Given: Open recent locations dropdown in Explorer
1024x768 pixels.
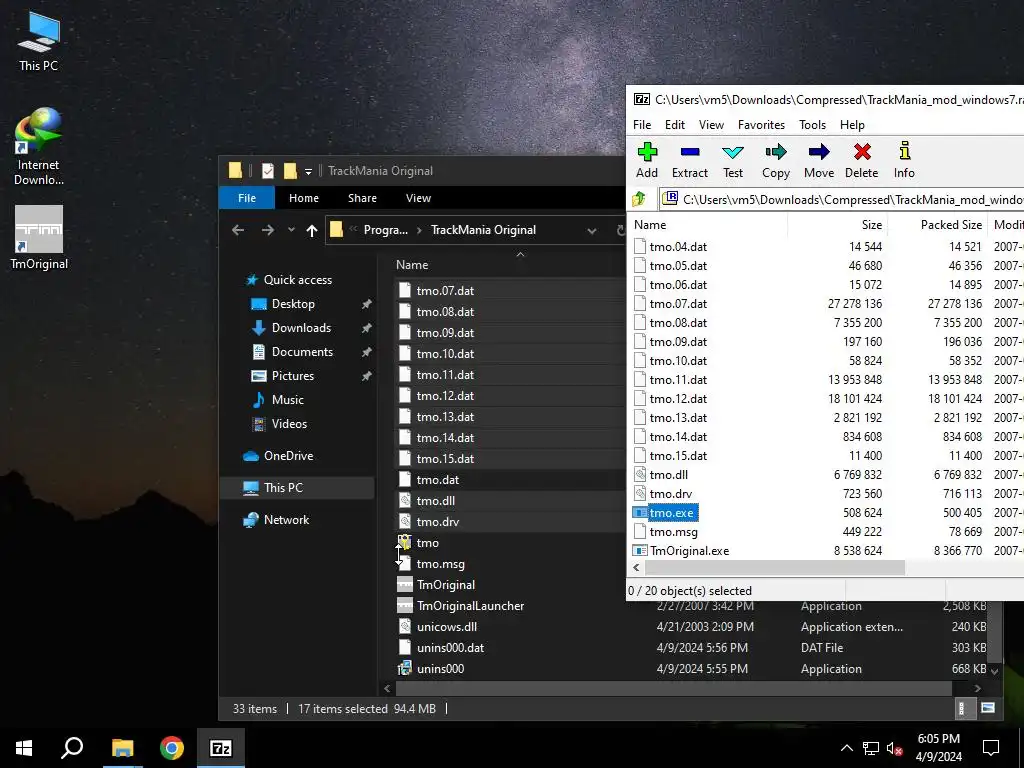Looking at the screenshot, I should tap(291, 230).
